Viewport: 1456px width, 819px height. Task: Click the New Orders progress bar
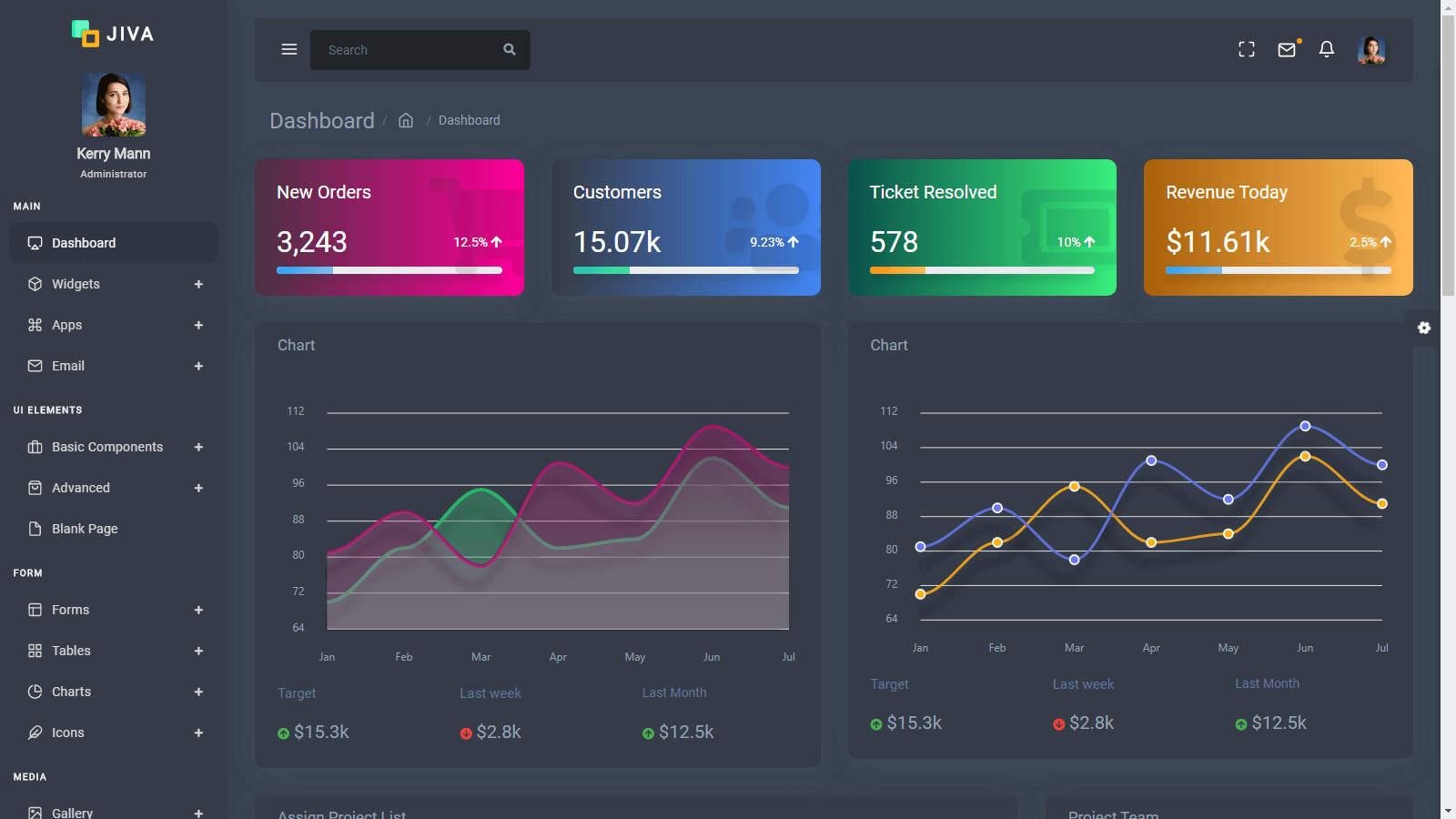click(x=389, y=270)
